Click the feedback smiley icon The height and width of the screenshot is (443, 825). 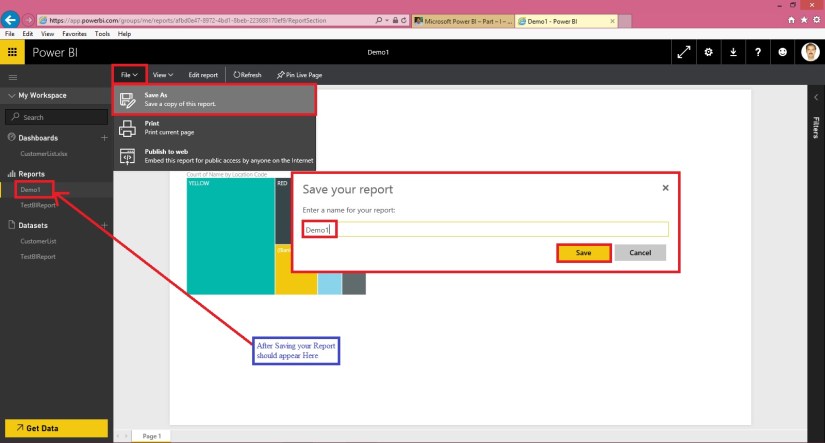pos(782,52)
